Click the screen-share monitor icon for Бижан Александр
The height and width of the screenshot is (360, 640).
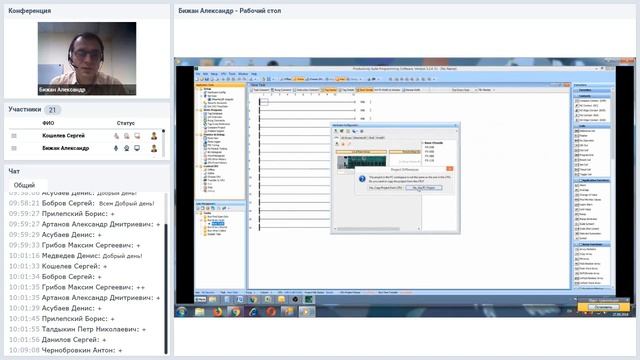point(137,148)
